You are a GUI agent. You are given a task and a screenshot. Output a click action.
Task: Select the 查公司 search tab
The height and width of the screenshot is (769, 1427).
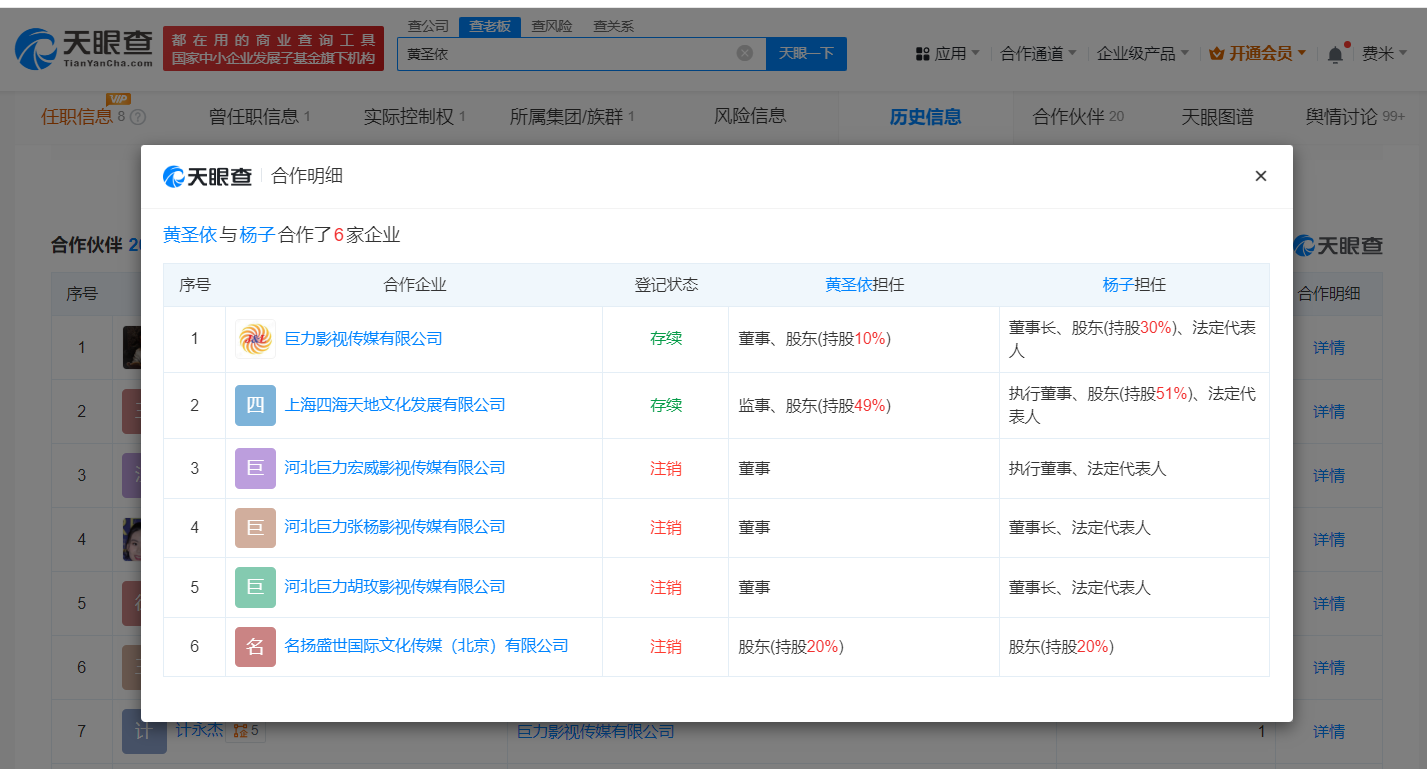click(x=428, y=26)
